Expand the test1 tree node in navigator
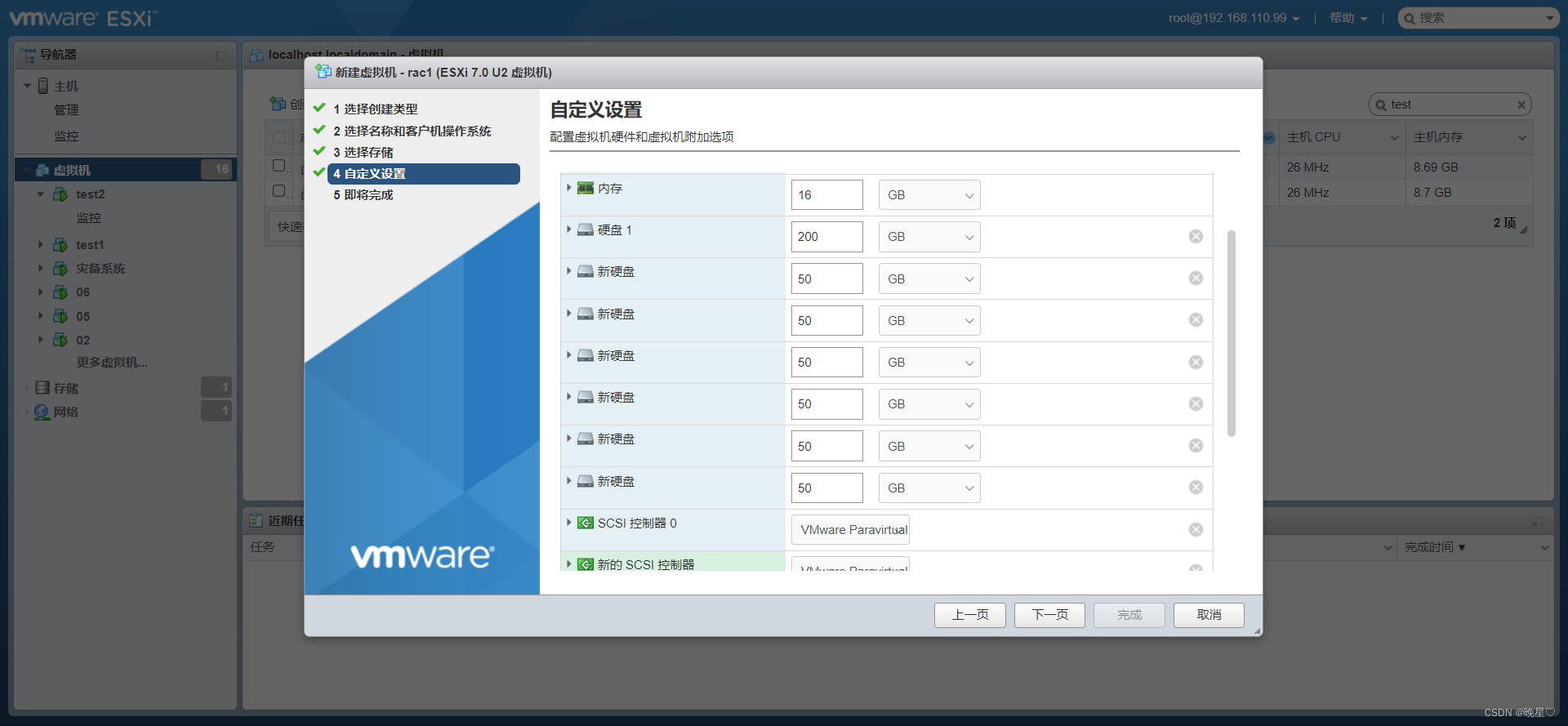The width and height of the screenshot is (1568, 726). pos(40,245)
